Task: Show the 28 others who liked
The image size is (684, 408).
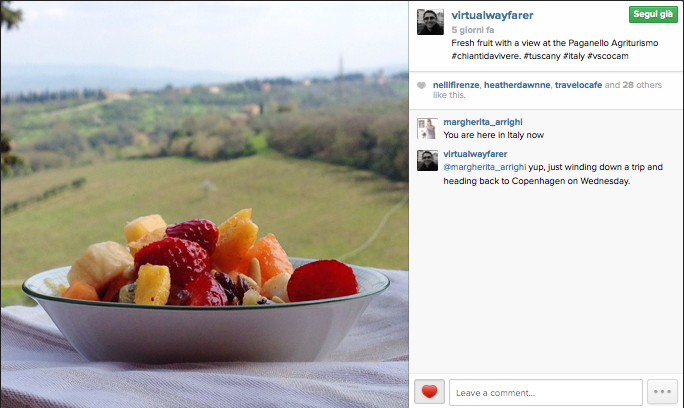Action: [642, 85]
